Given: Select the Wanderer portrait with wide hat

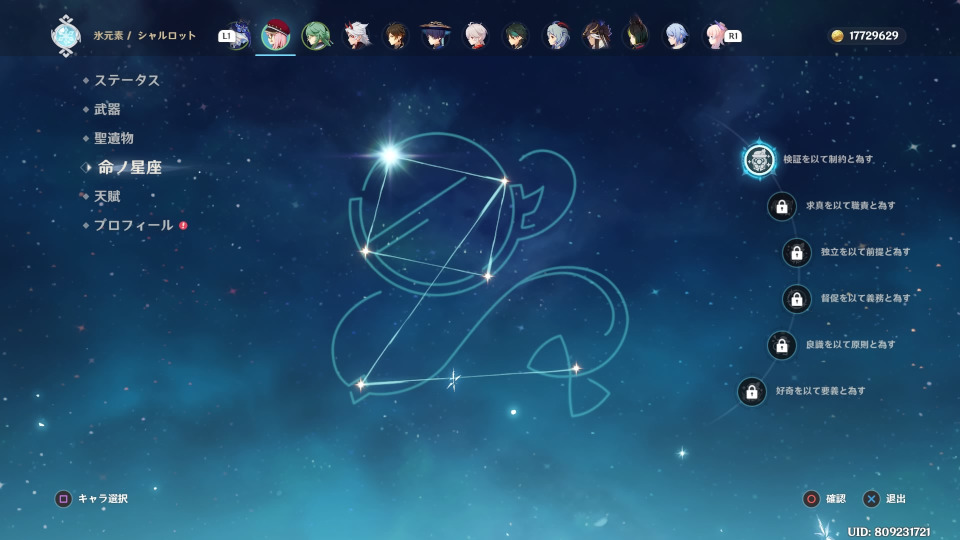Looking at the screenshot, I should [436, 36].
